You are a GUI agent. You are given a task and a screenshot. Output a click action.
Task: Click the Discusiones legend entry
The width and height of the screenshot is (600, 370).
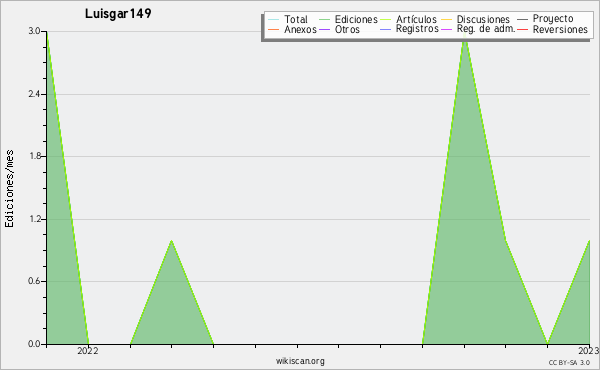476,19
